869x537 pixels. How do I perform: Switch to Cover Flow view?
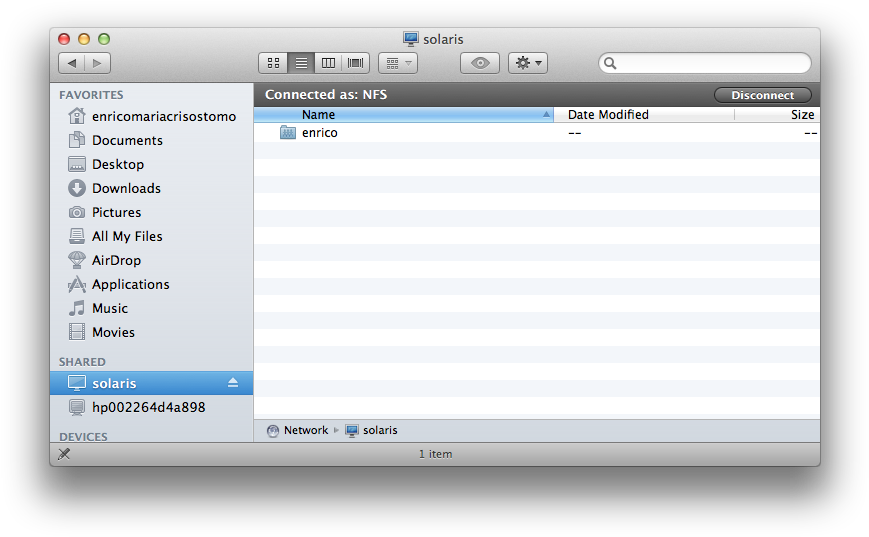coord(356,63)
